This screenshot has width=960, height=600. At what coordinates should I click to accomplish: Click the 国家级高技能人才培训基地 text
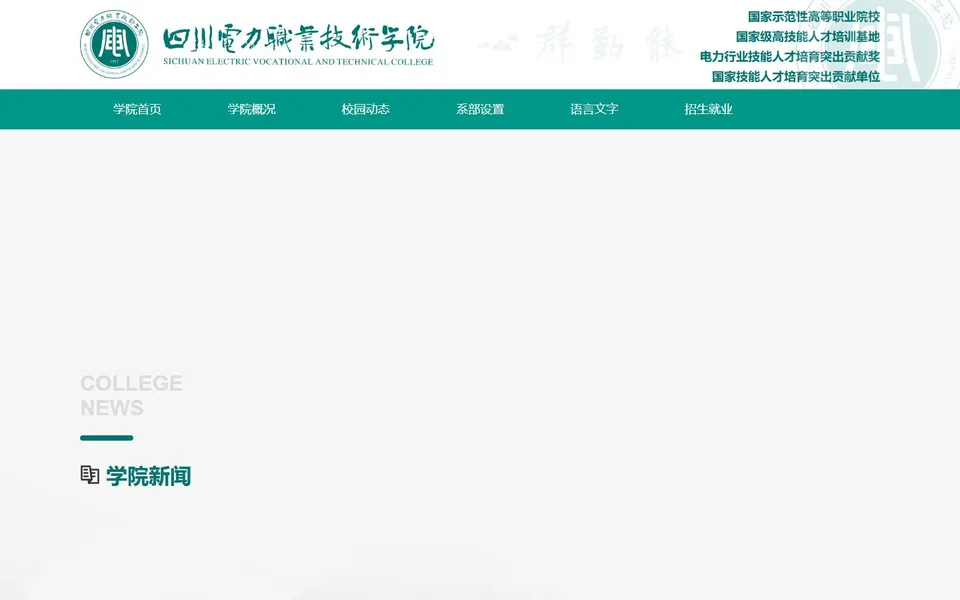click(808, 37)
